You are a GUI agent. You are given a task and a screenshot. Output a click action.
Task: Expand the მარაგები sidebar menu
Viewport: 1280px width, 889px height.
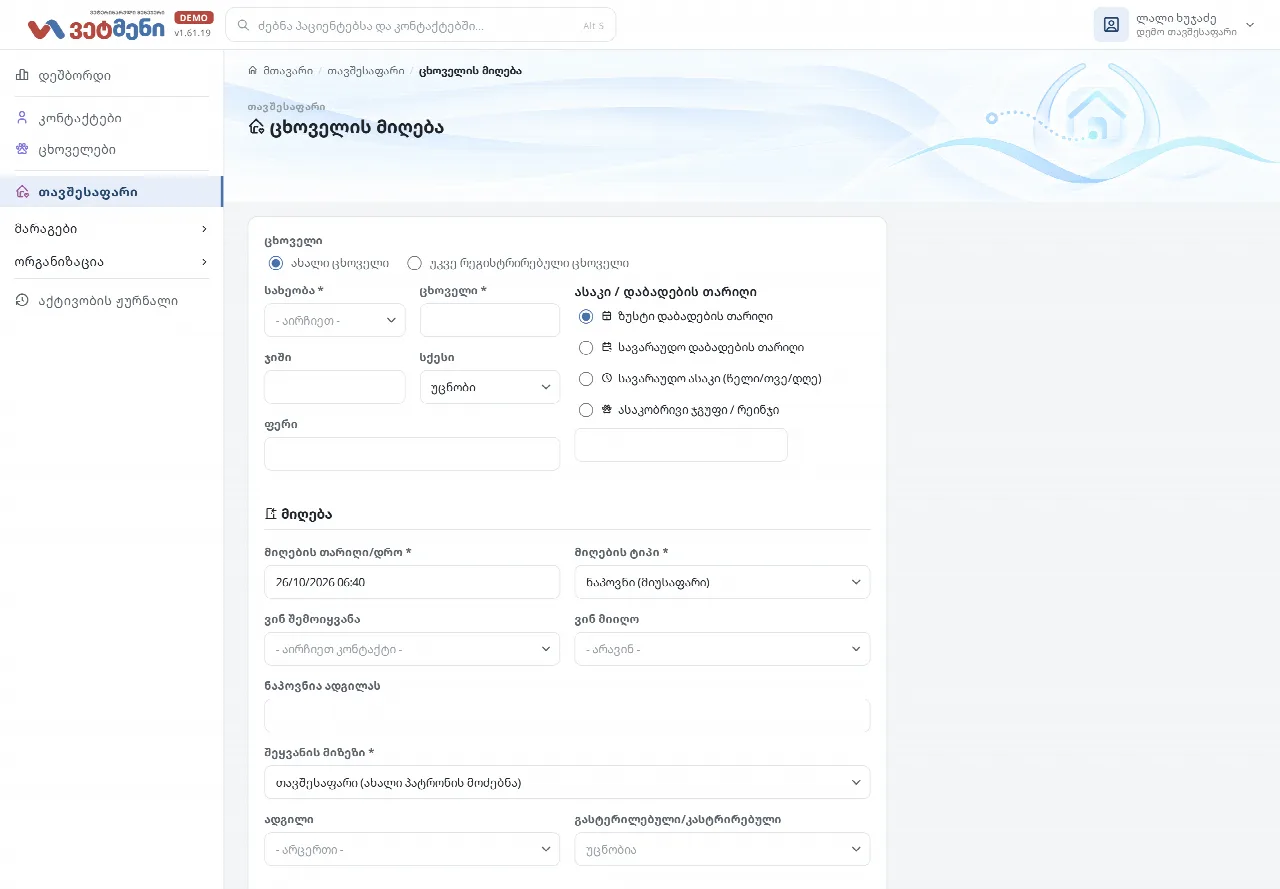(111, 229)
